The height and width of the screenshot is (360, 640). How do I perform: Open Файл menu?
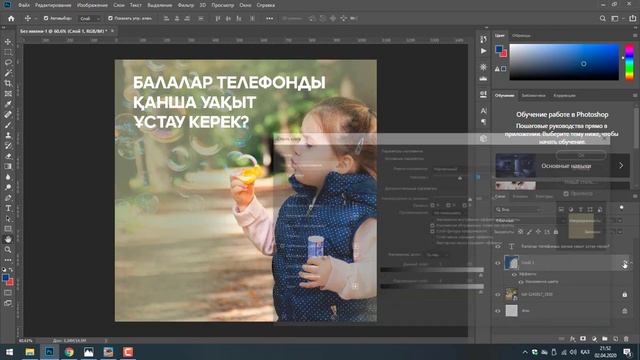24,5
